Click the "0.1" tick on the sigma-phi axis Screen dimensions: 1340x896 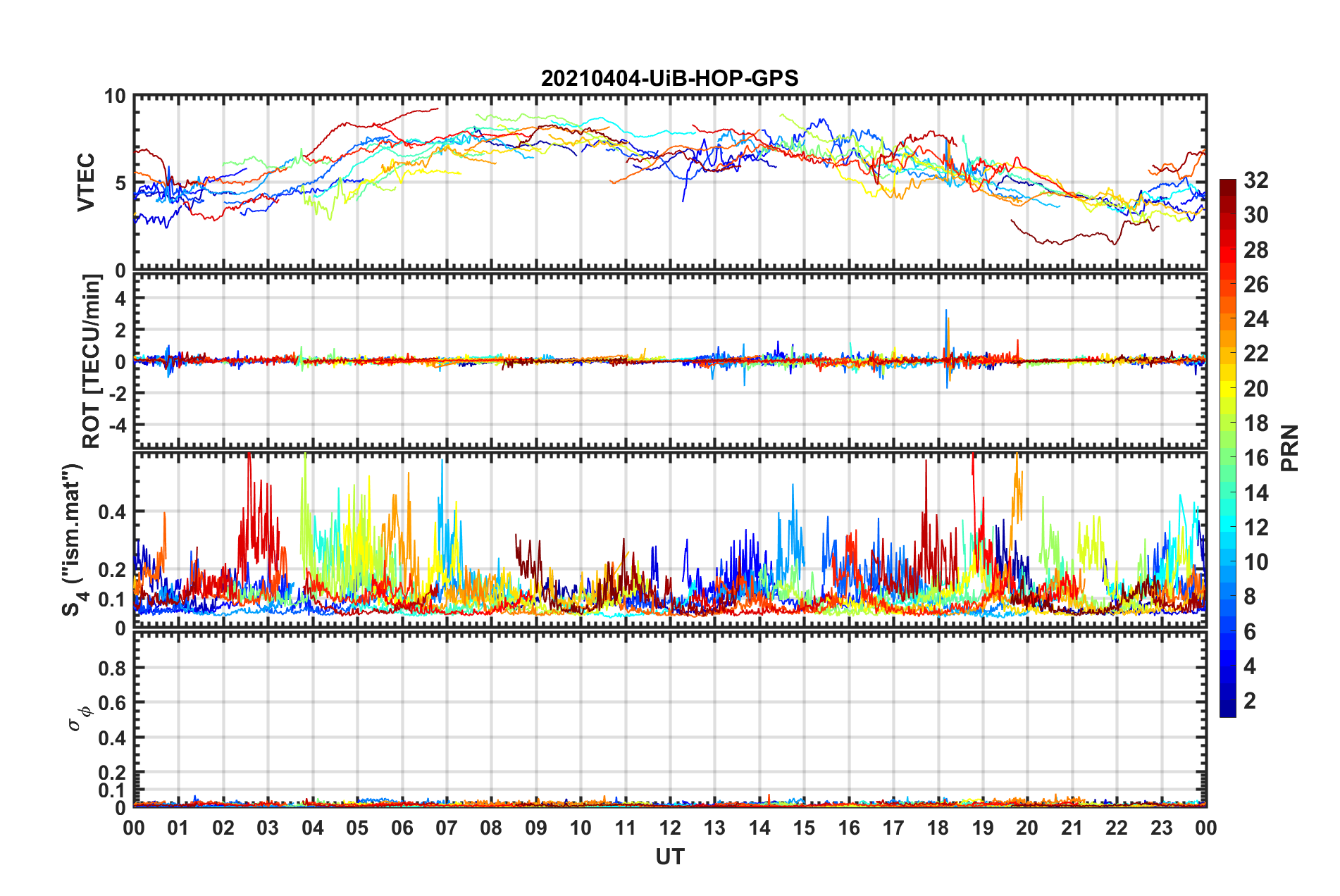[x=112, y=790]
